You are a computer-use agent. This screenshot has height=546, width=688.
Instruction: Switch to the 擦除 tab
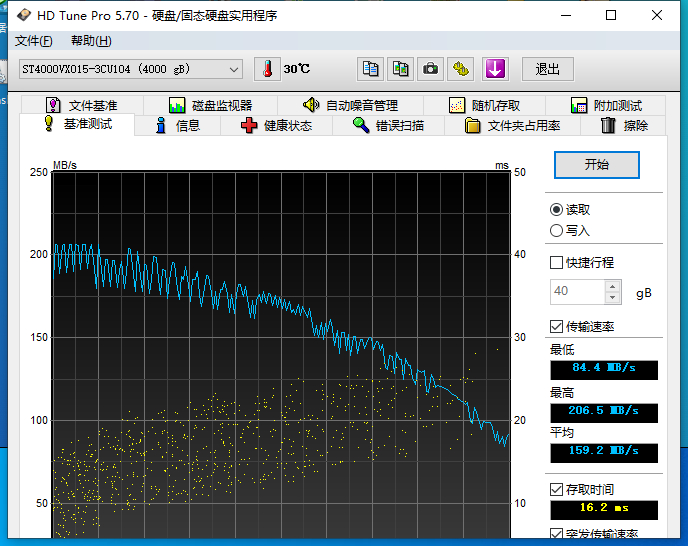pyautogui.click(x=624, y=126)
